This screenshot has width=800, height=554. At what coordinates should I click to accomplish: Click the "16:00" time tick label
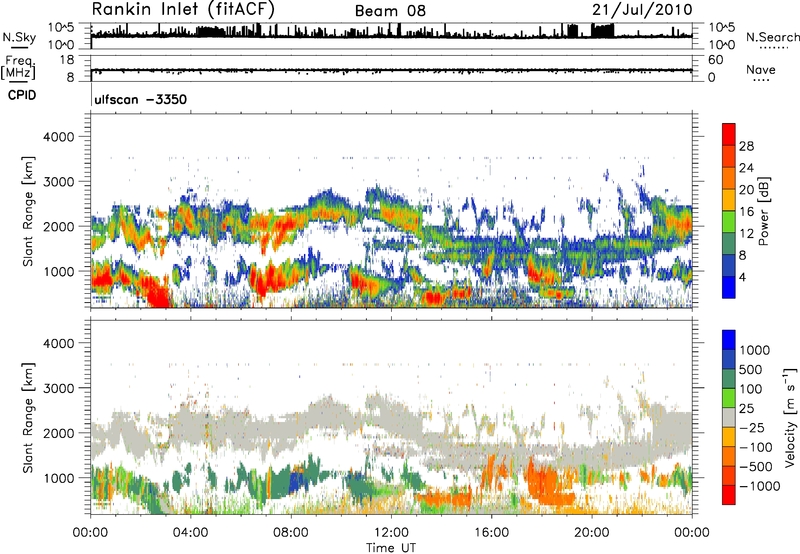coord(491,533)
